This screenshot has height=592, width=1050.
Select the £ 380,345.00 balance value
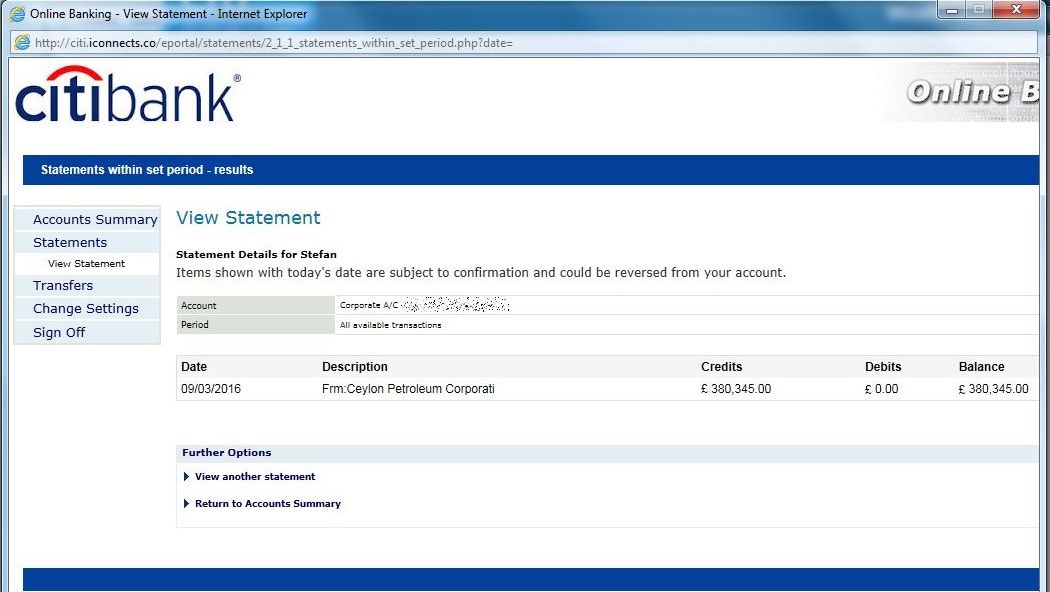click(993, 389)
